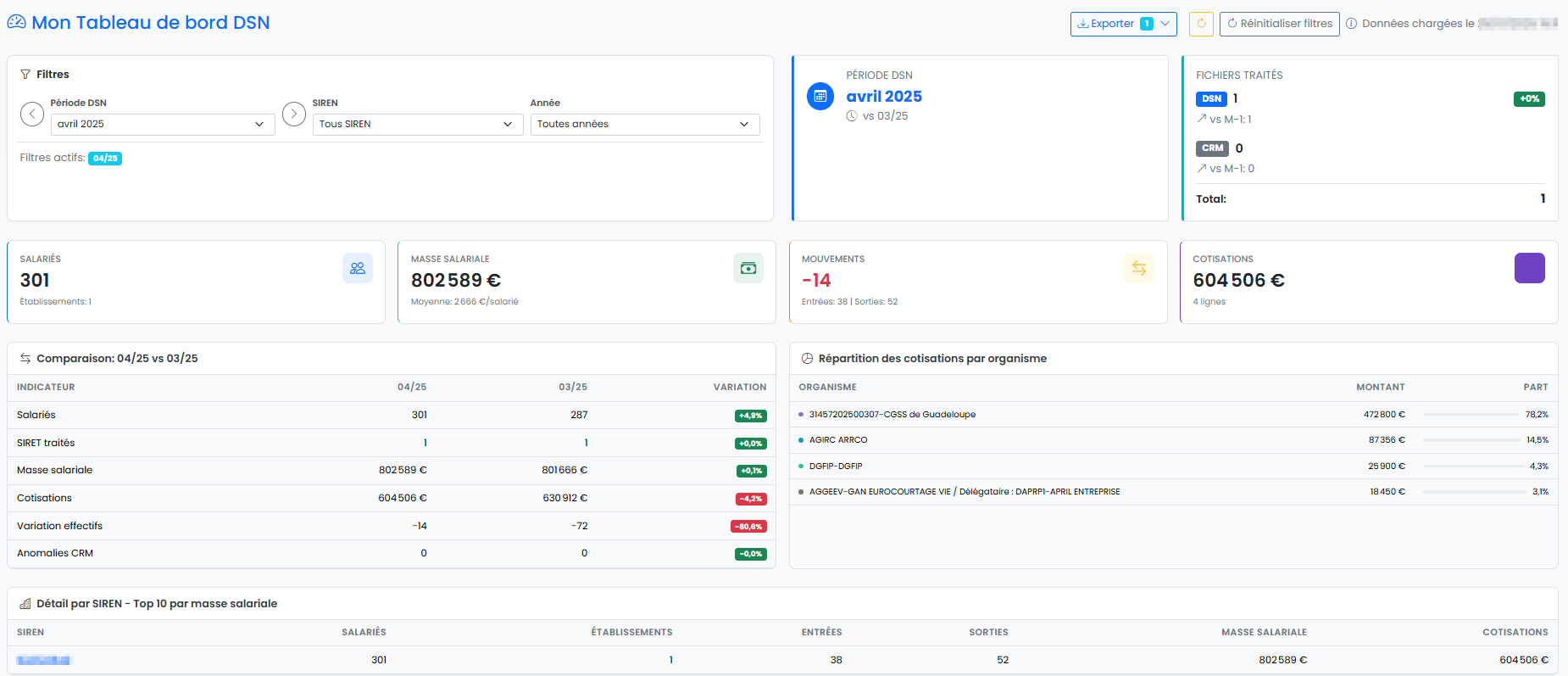This screenshot has width=1568, height=676.
Task: Click the Mouvements swap arrows icon
Action: 1139,268
